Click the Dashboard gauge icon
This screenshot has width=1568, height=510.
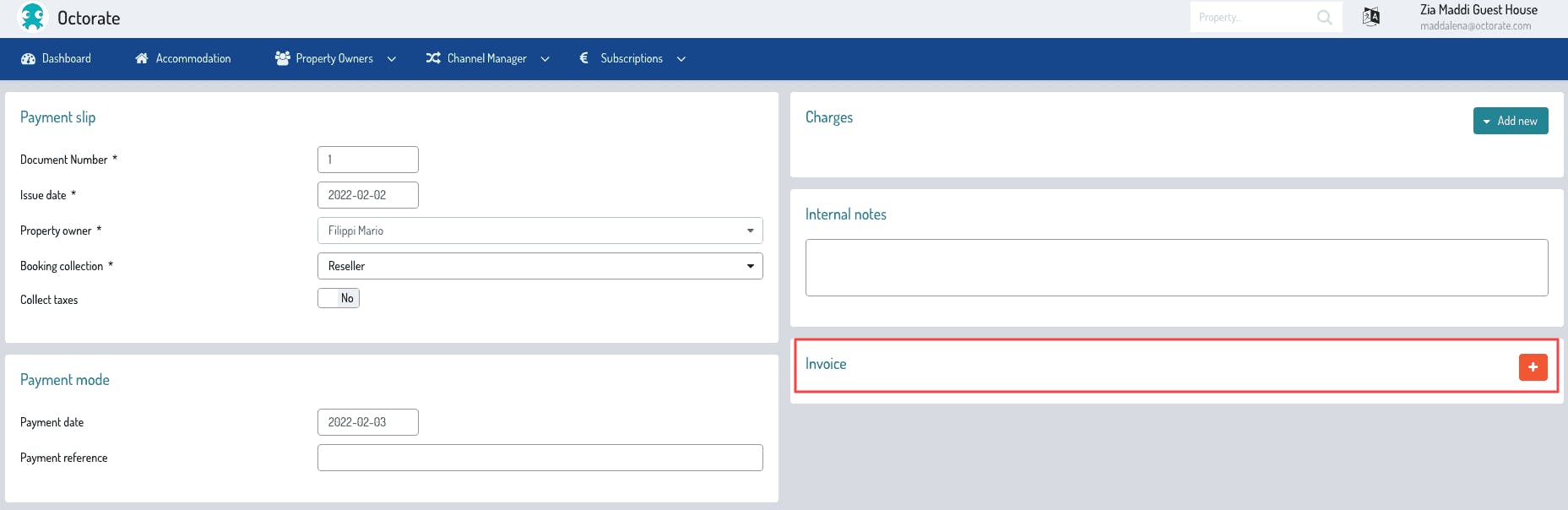click(x=28, y=58)
